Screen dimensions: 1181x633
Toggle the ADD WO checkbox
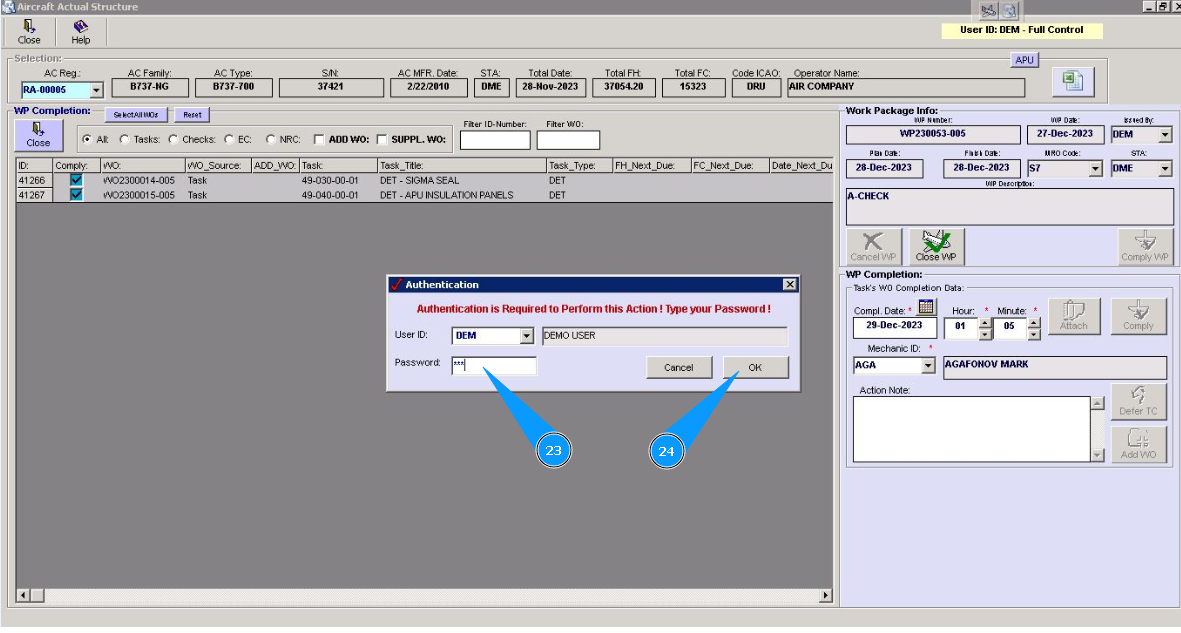(x=319, y=139)
